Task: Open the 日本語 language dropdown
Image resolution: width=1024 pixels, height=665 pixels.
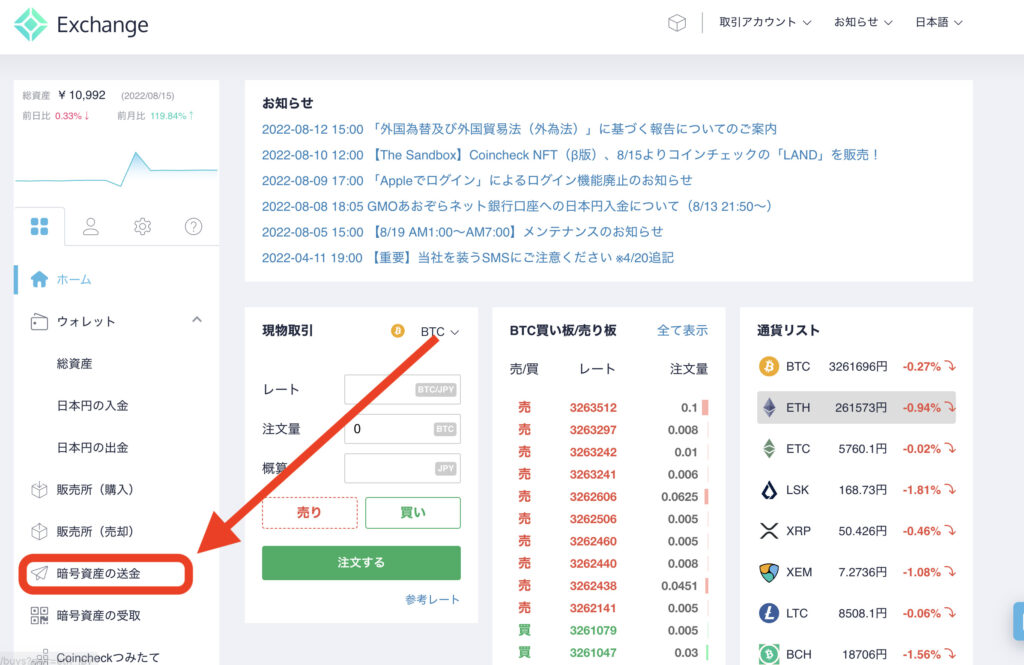Action: pos(938,22)
